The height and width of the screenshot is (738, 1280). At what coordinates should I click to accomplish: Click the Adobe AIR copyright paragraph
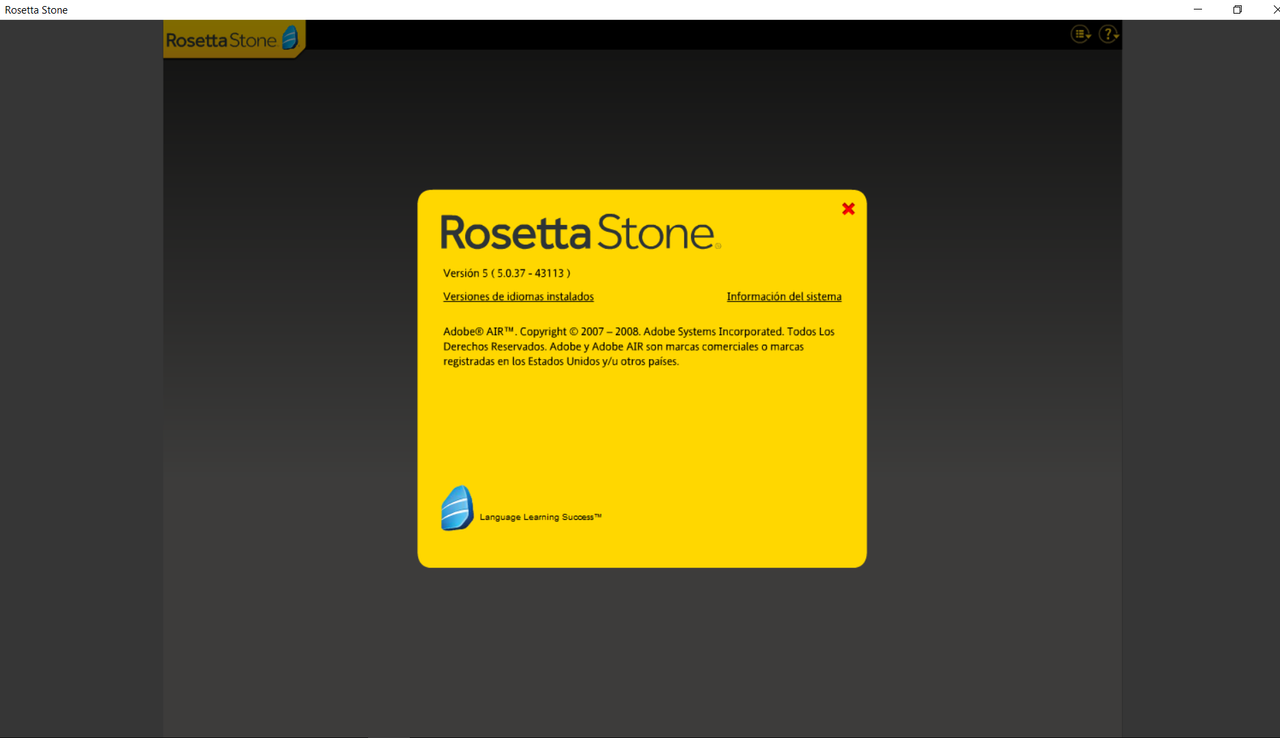click(x=639, y=346)
